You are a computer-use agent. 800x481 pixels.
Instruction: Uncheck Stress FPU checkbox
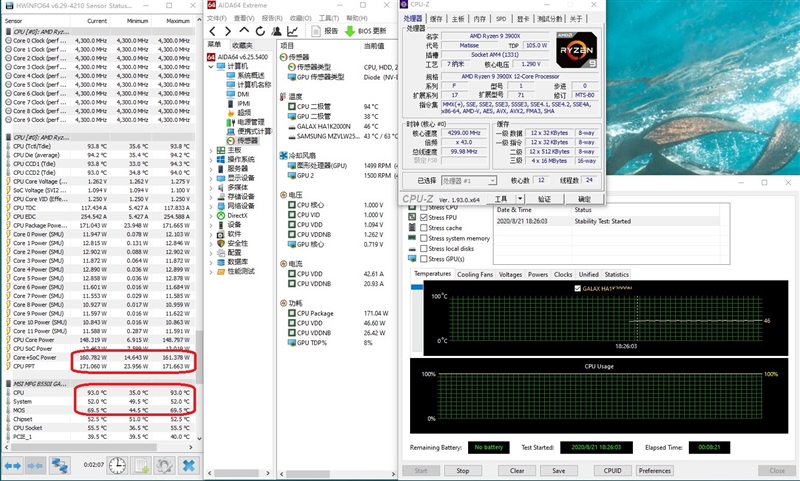(423, 217)
